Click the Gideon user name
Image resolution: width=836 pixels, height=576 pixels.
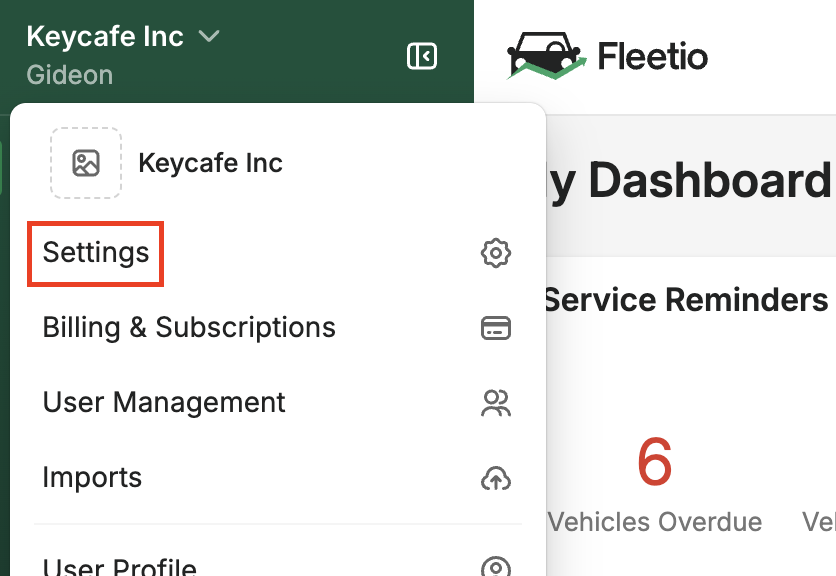tap(70, 75)
